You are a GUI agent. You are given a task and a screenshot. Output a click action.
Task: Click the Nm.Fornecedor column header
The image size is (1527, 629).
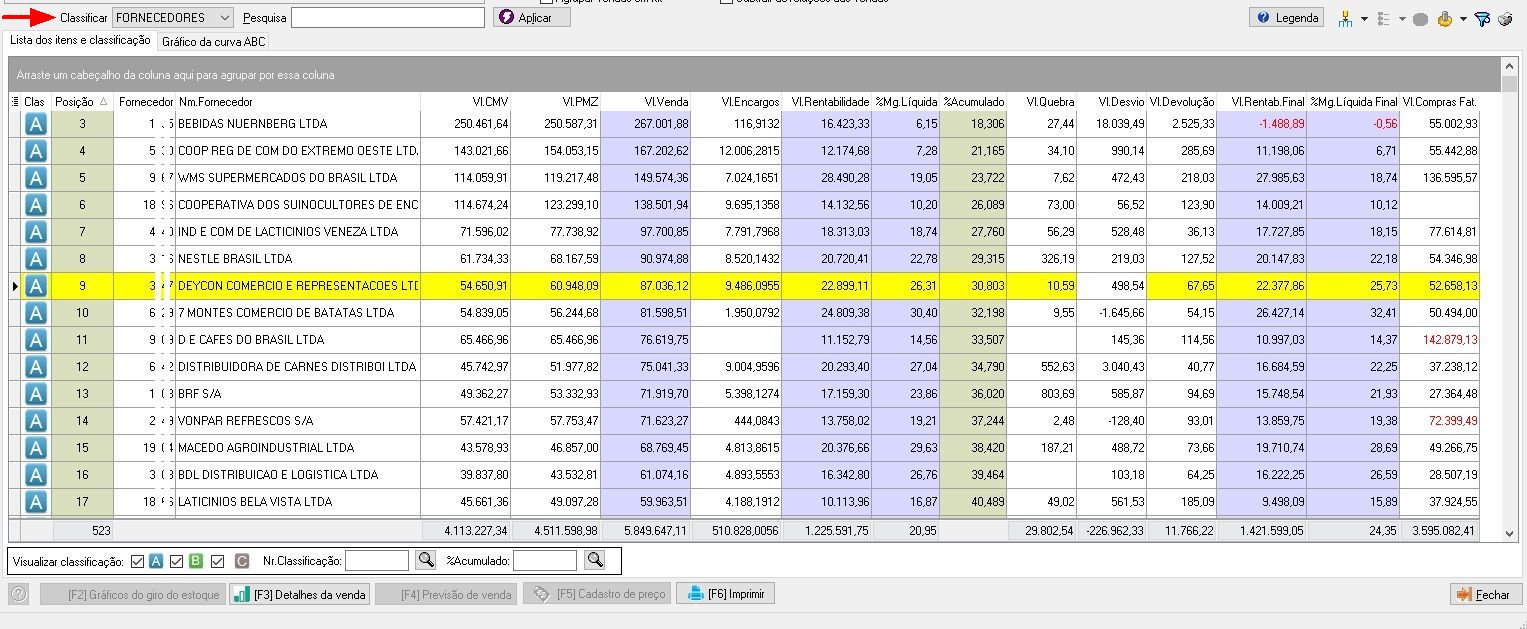[298, 102]
